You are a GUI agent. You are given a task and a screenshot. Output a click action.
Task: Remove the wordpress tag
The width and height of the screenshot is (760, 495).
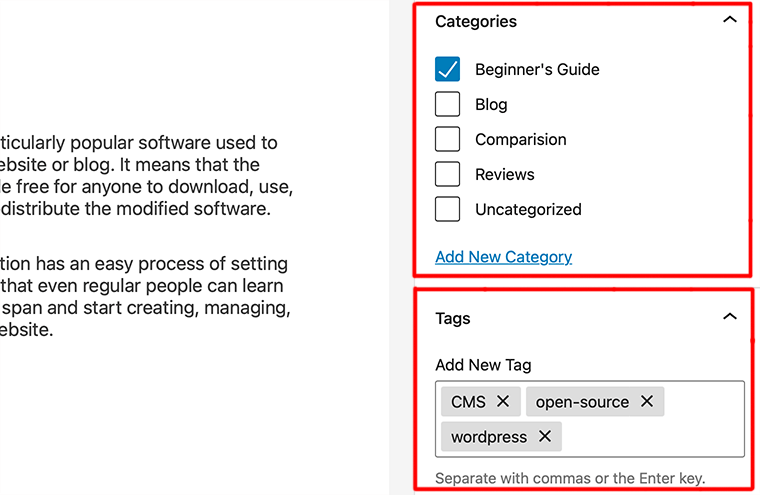click(x=545, y=437)
